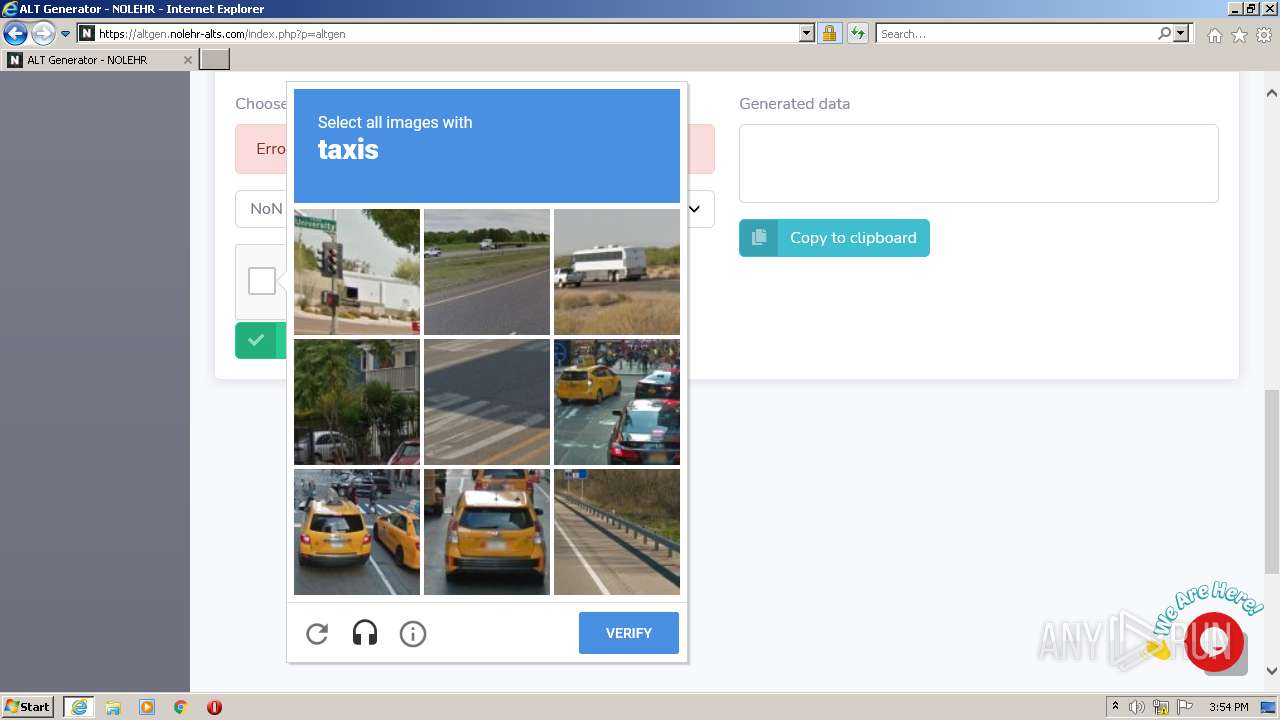Expand the address bar autocomplete dropdown
The height and width of the screenshot is (720, 1280).
tap(807, 34)
